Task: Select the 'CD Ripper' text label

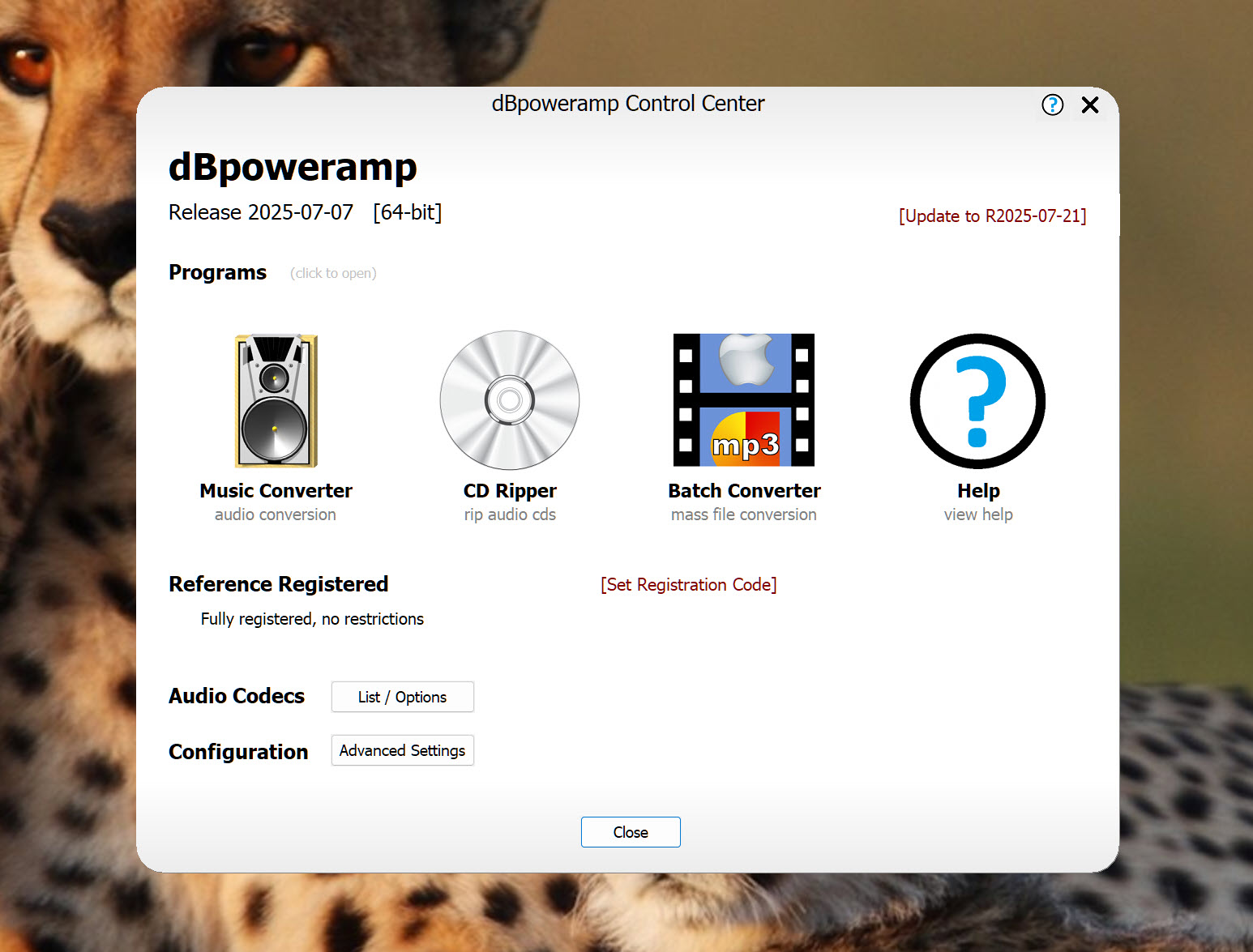Action: (510, 491)
